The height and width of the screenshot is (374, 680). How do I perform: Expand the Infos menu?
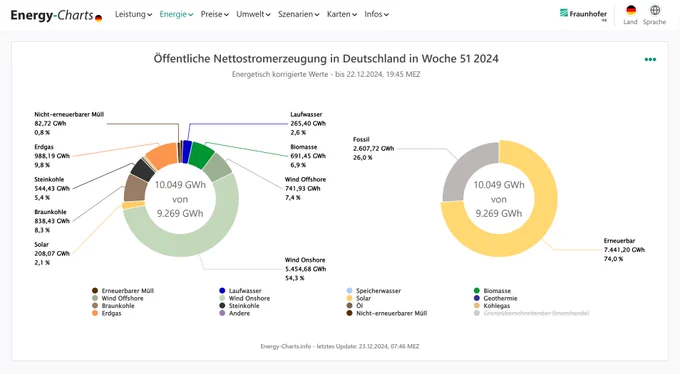(x=376, y=14)
